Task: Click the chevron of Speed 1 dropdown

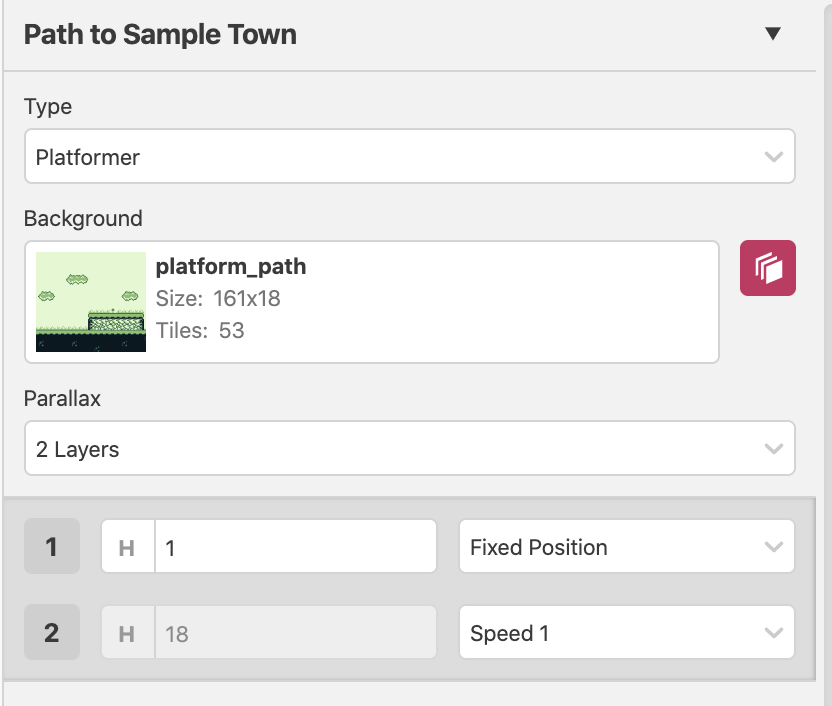Action: tap(774, 633)
